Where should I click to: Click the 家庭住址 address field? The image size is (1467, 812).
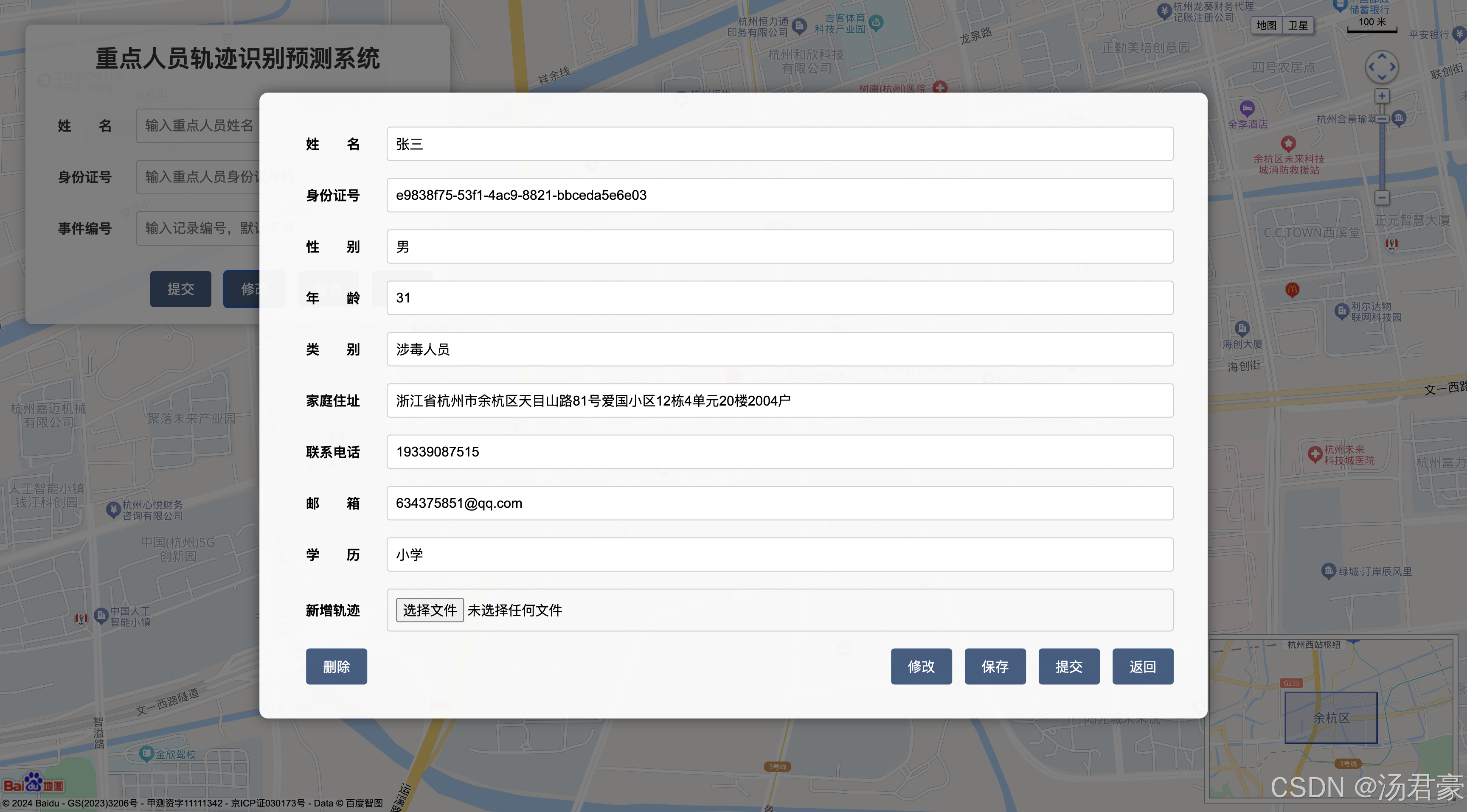780,400
